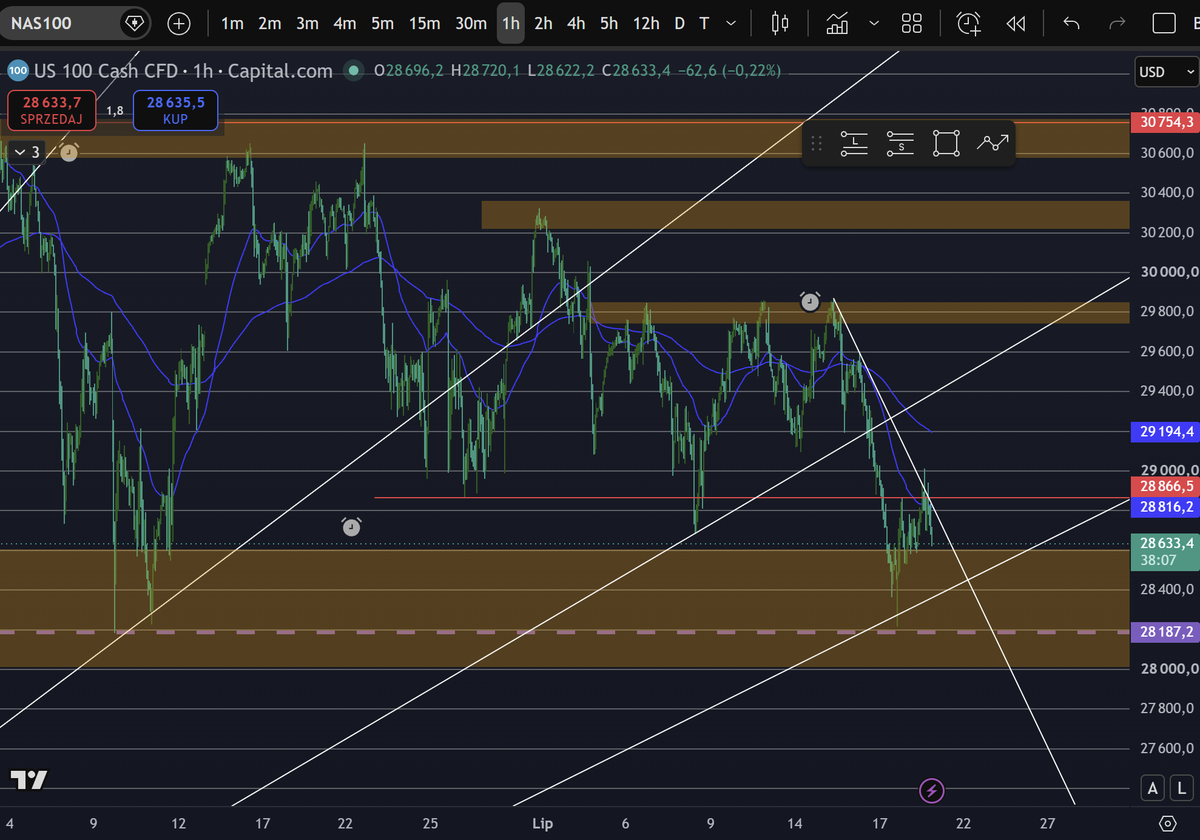Viewport: 1200px width, 840px height.
Task: Start bar replay with the rewind icon
Action: coord(1016,23)
